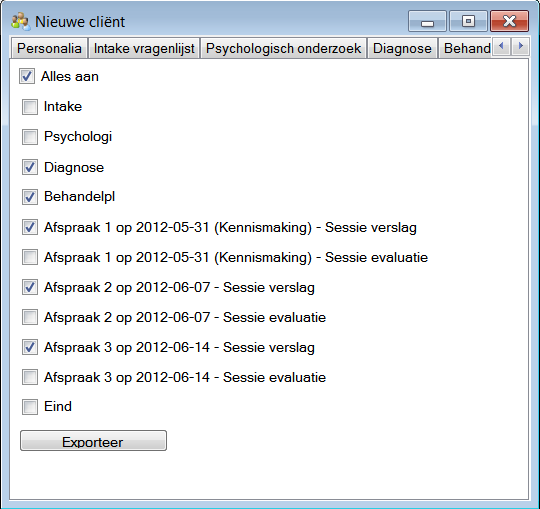Click the Exporteer button
This screenshot has width=540, height=509.
(x=93, y=440)
